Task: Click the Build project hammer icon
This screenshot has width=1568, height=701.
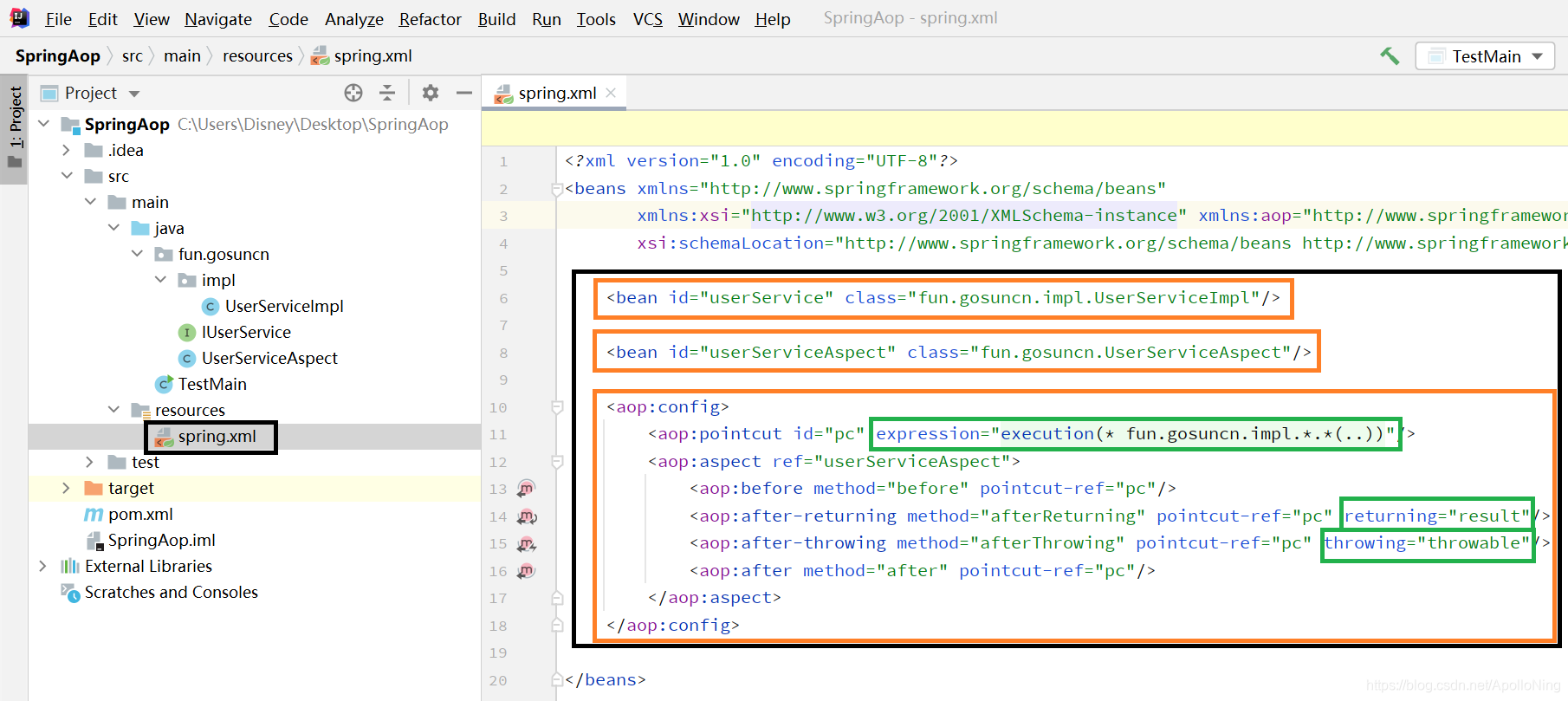Action: (x=1390, y=56)
